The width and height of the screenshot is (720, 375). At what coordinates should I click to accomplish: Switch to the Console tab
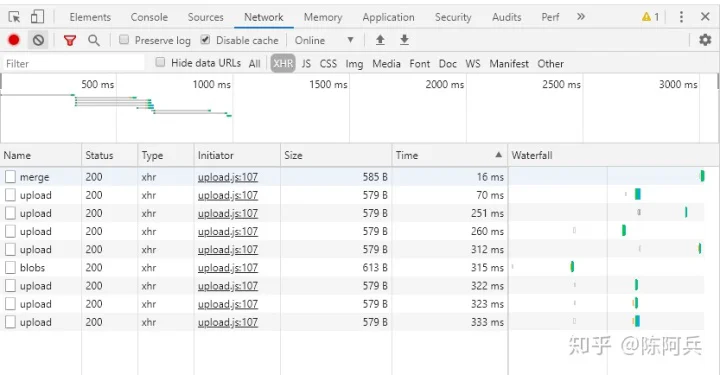(x=149, y=17)
